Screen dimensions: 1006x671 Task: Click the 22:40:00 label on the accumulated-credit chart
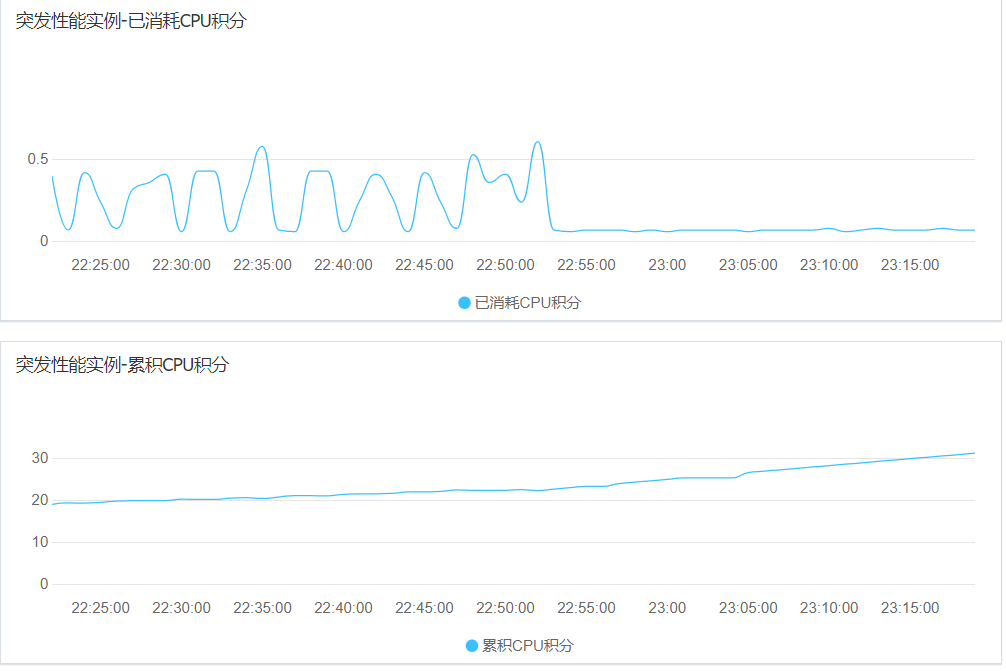coord(343,608)
